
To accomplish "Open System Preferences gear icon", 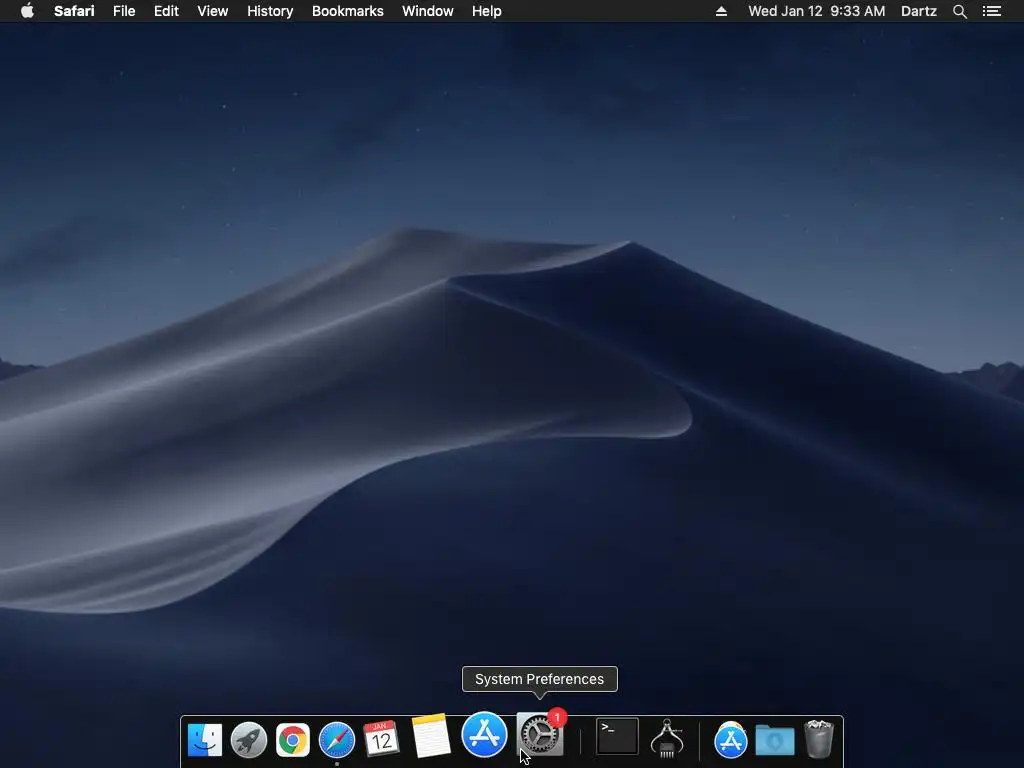I will click(x=539, y=735).
